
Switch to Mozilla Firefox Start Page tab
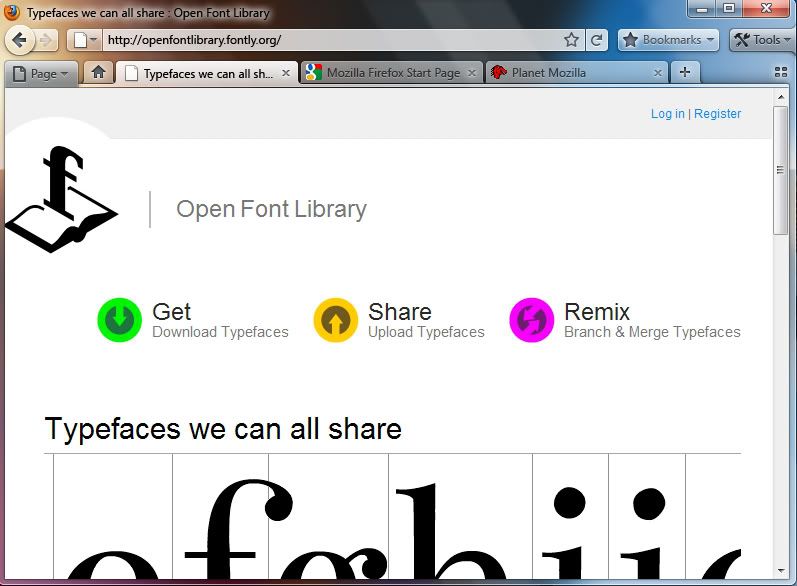[391, 73]
